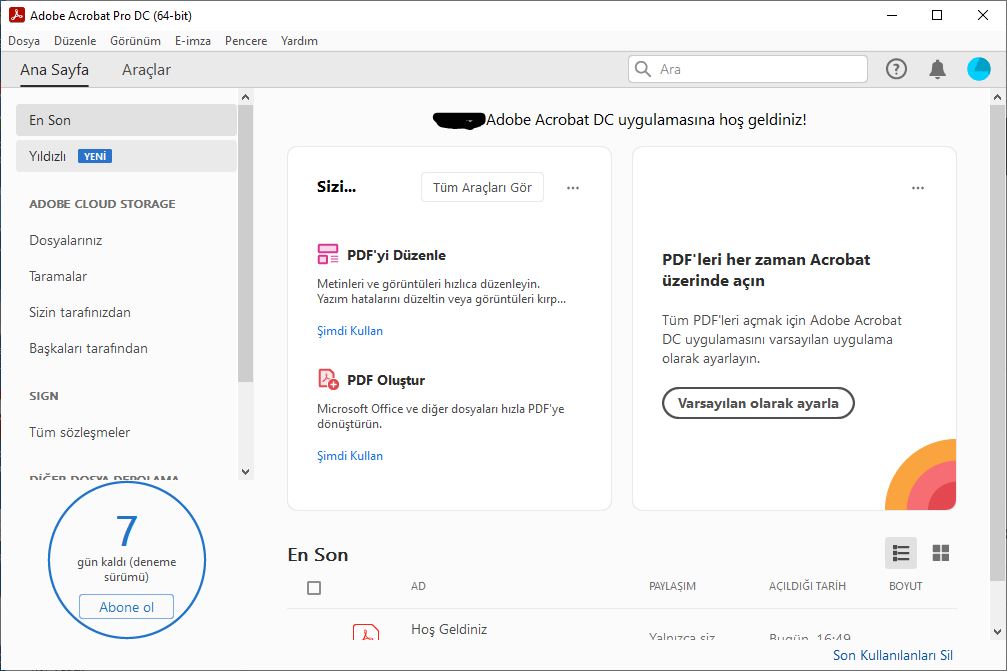The width and height of the screenshot is (1007, 671).
Task: Click the BOYUT column header
Action: click(x=906, y=586)
